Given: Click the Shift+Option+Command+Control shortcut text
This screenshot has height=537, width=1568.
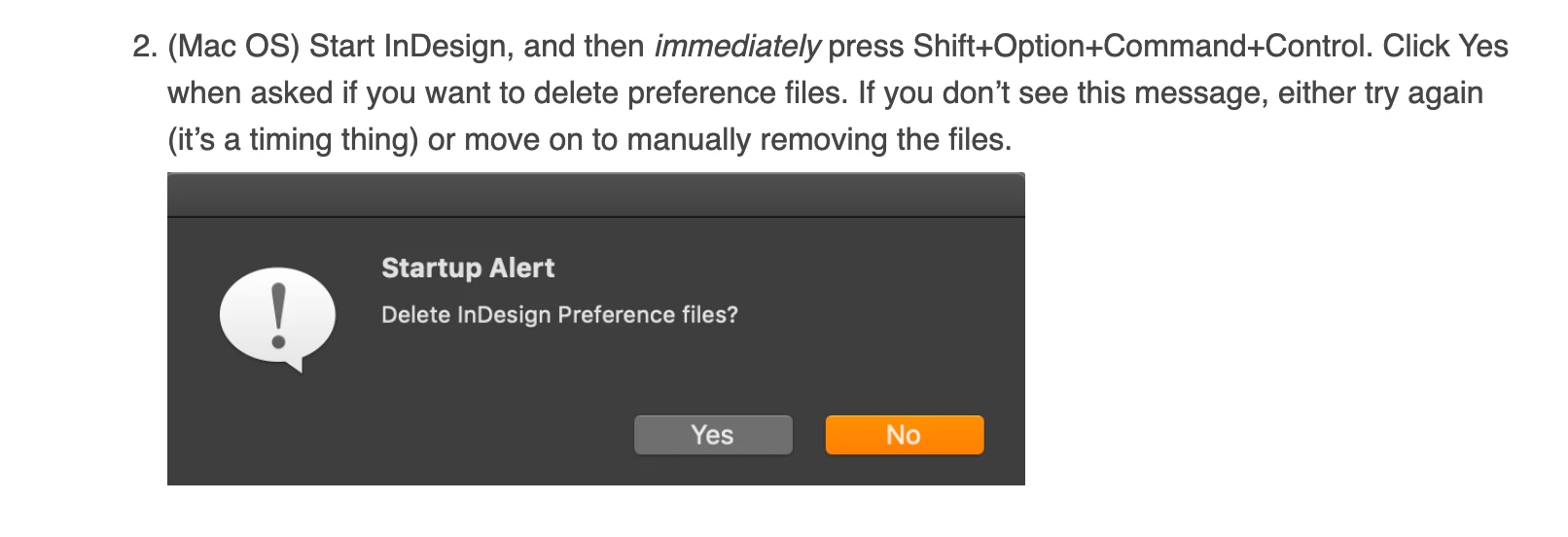Looking at the screenshot, I should tap(1142, 47).
